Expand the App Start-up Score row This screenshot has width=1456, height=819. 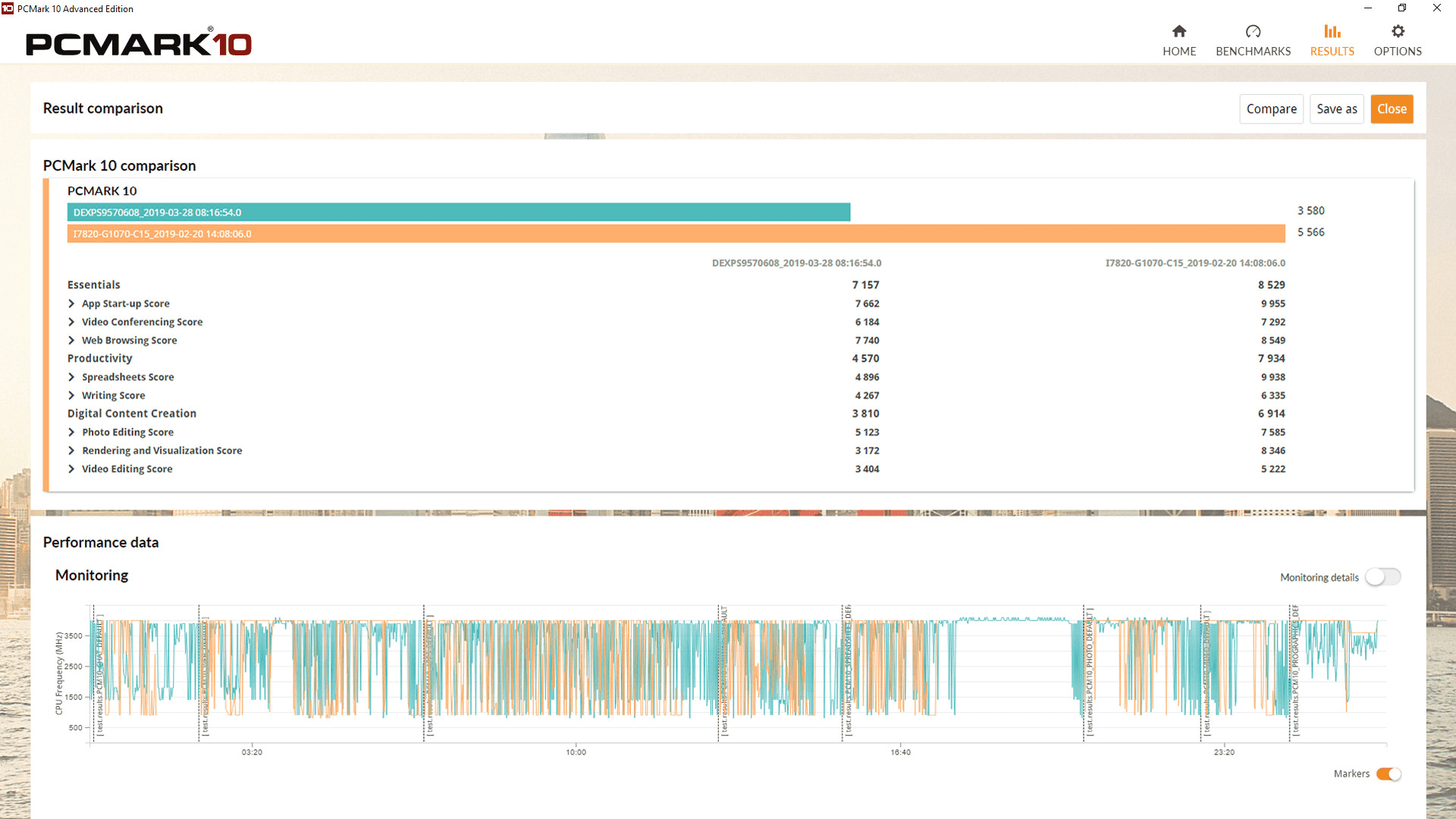71,303
